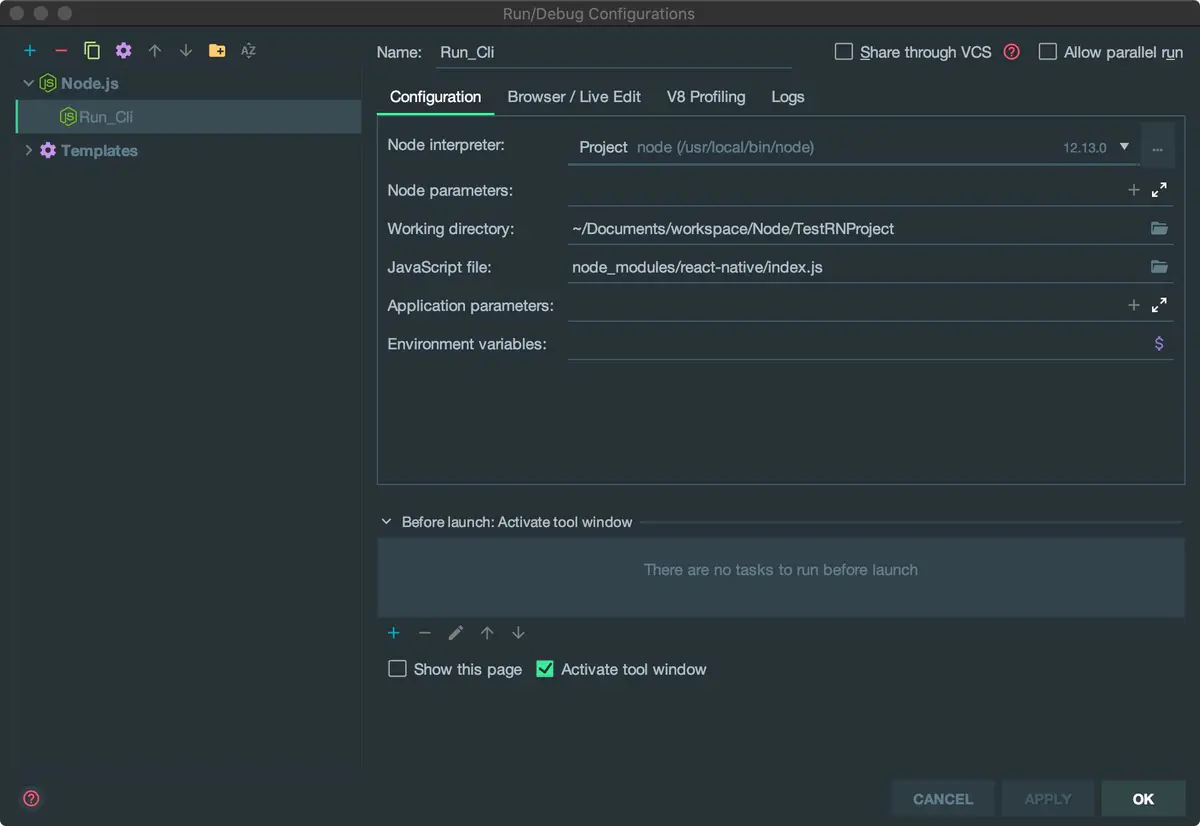Screen dimensions: 1200x826
Task: Click the OK button
Action: [1143, 799]
